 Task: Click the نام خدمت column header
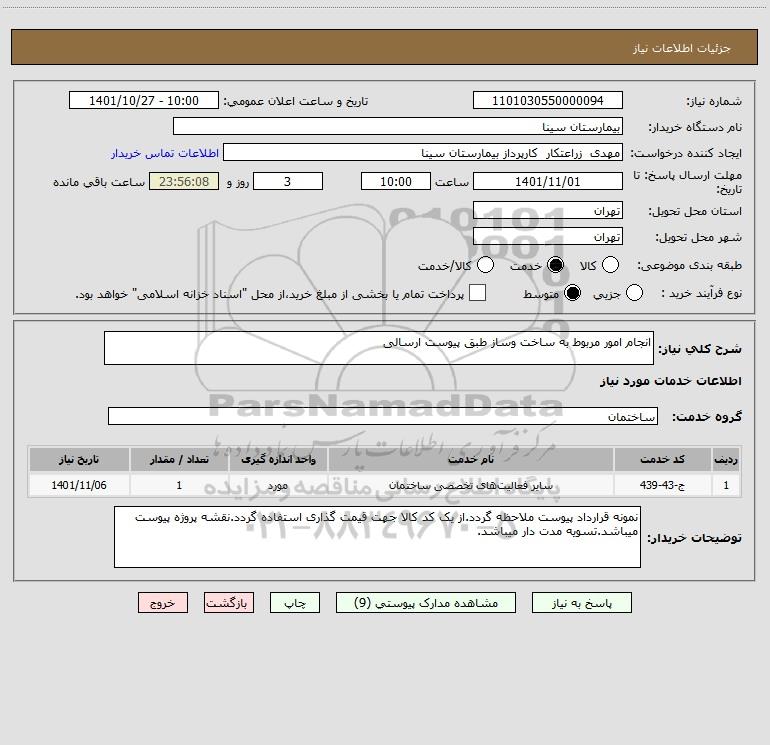pos(470,460)
